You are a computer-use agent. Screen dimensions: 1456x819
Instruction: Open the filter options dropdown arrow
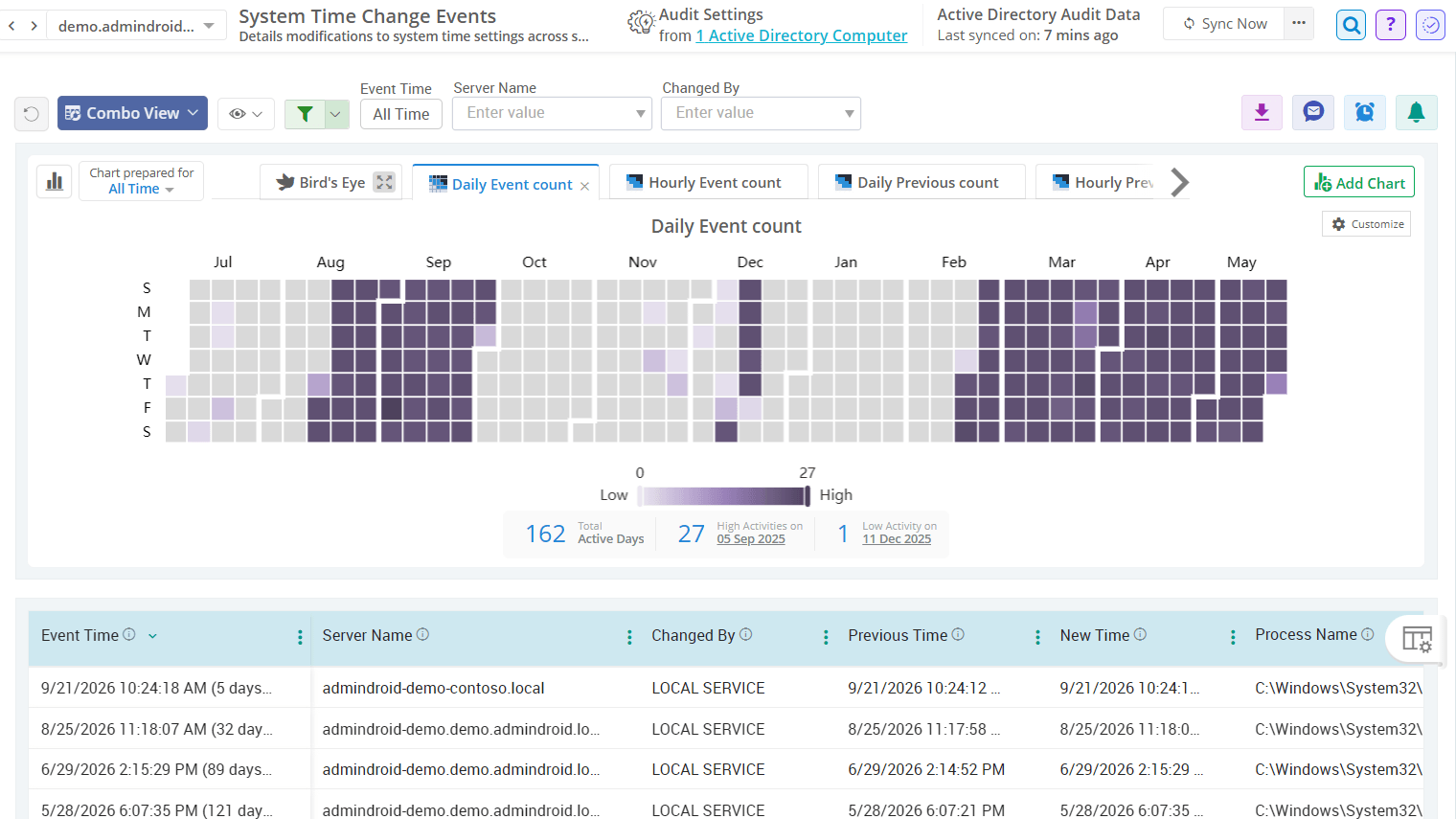pos(336,114)
